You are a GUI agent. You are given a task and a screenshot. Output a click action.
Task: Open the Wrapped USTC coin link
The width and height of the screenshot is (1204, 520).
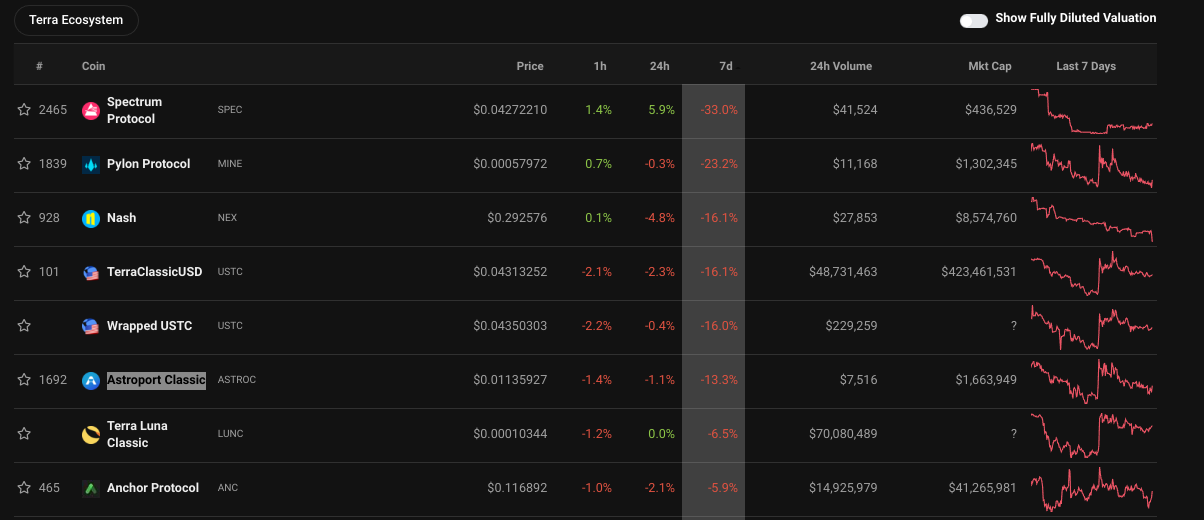click(149, 326)
